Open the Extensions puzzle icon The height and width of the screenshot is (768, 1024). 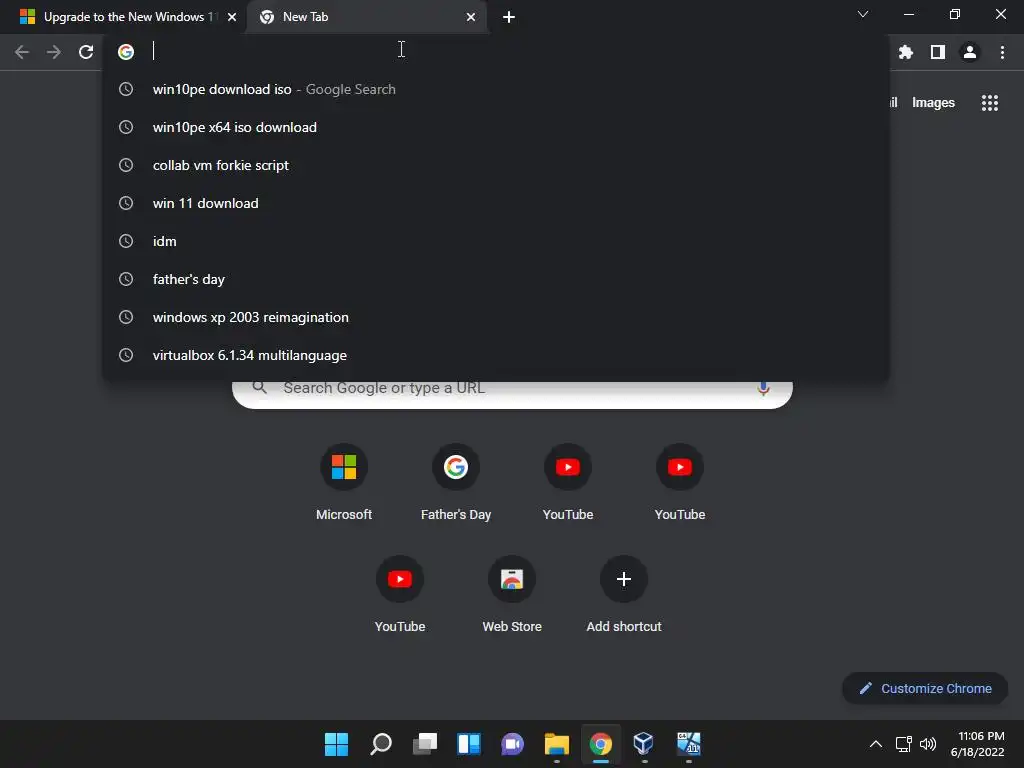906,52
